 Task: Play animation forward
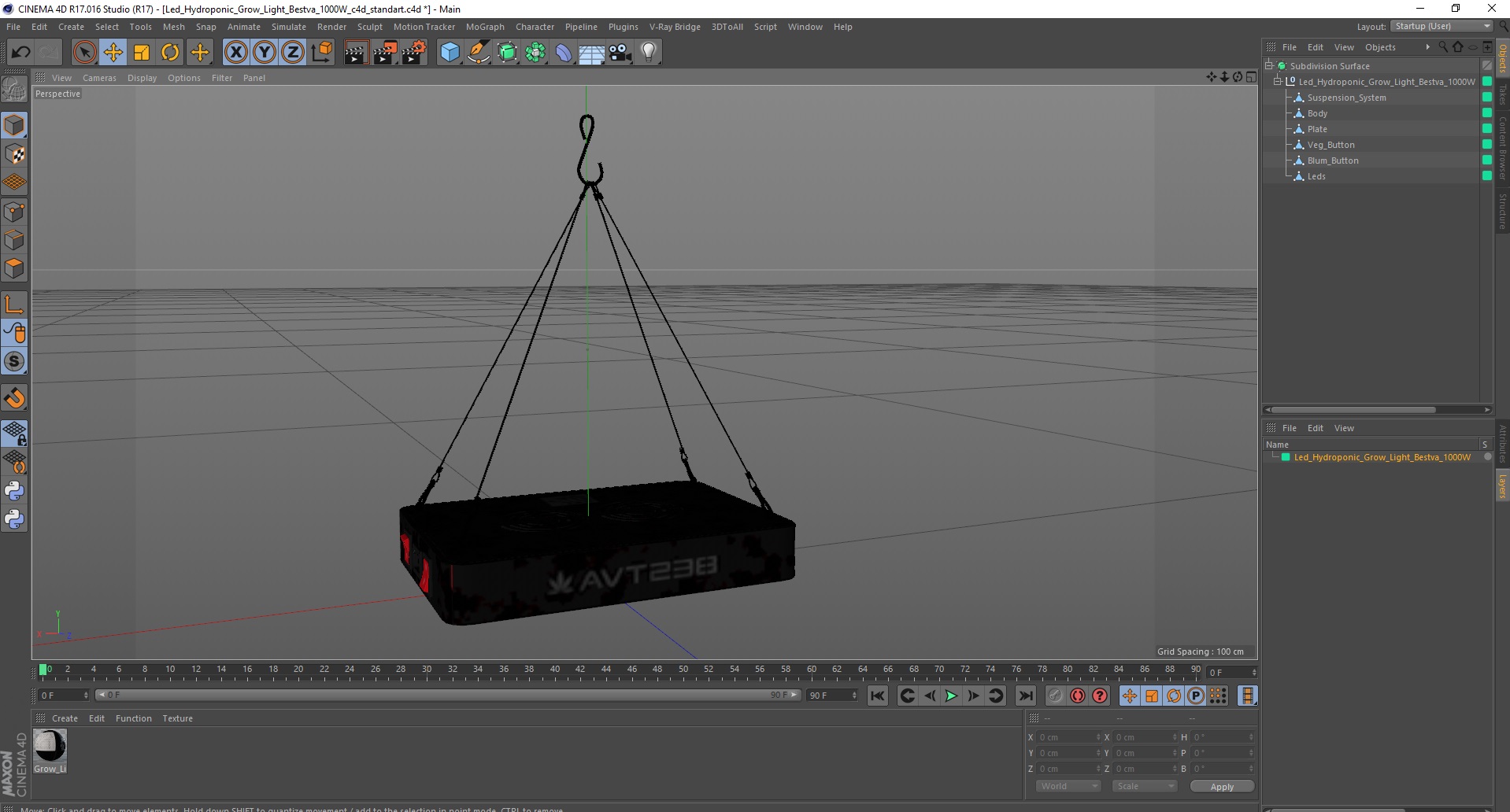[x=951, y=696]
